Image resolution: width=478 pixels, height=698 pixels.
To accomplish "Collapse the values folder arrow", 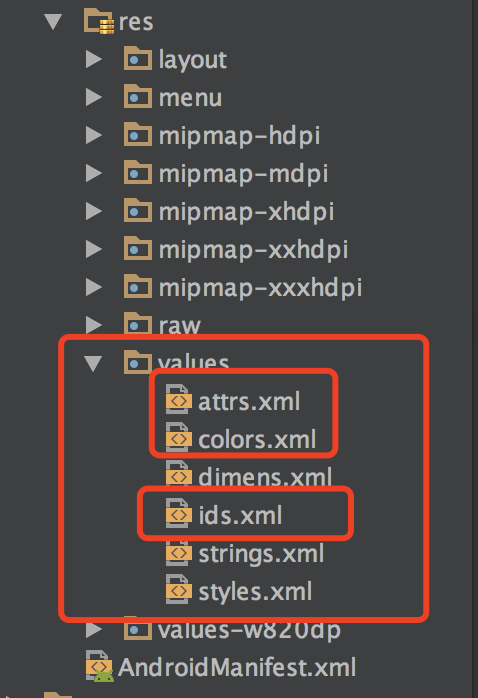I will click(x=93, y=363).
